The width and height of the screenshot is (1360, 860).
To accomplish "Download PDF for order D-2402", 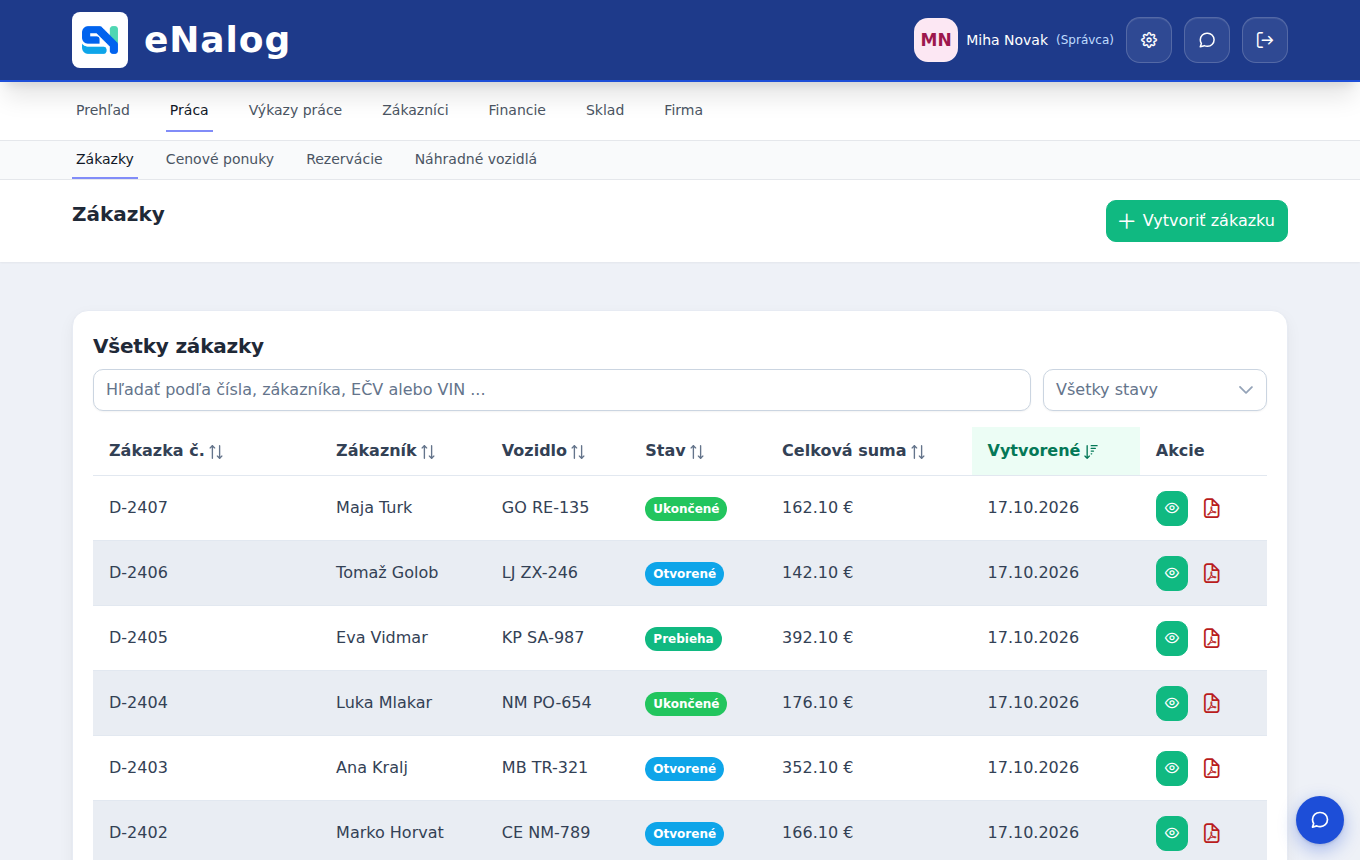I will pos(1212,833).
